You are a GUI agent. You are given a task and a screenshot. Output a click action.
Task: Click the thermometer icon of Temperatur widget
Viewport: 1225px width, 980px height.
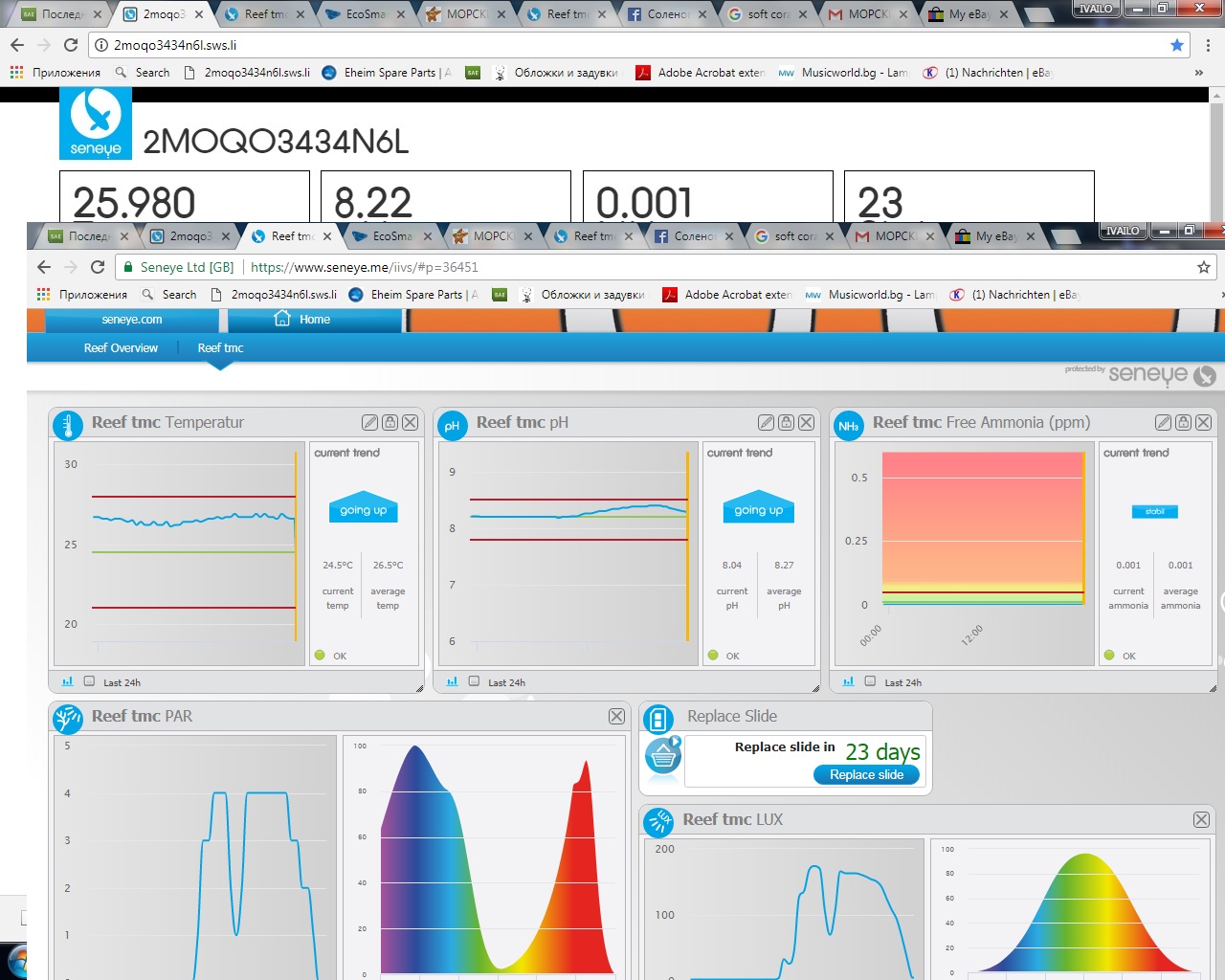click(x=68, y=425)
